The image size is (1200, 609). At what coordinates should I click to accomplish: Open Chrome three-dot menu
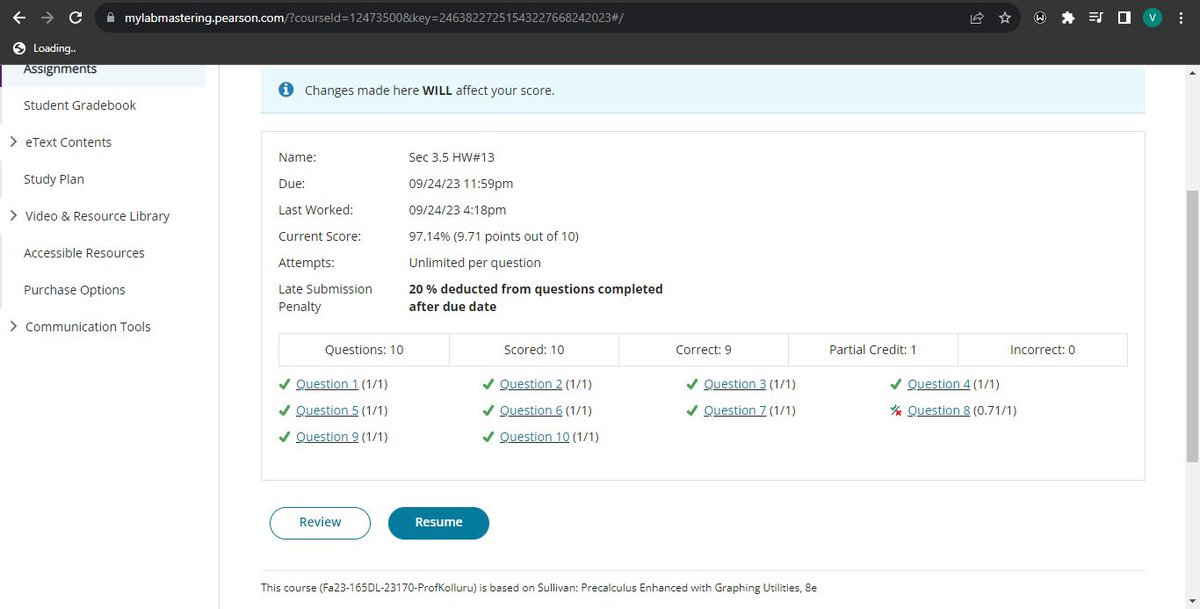point(1181,18)
